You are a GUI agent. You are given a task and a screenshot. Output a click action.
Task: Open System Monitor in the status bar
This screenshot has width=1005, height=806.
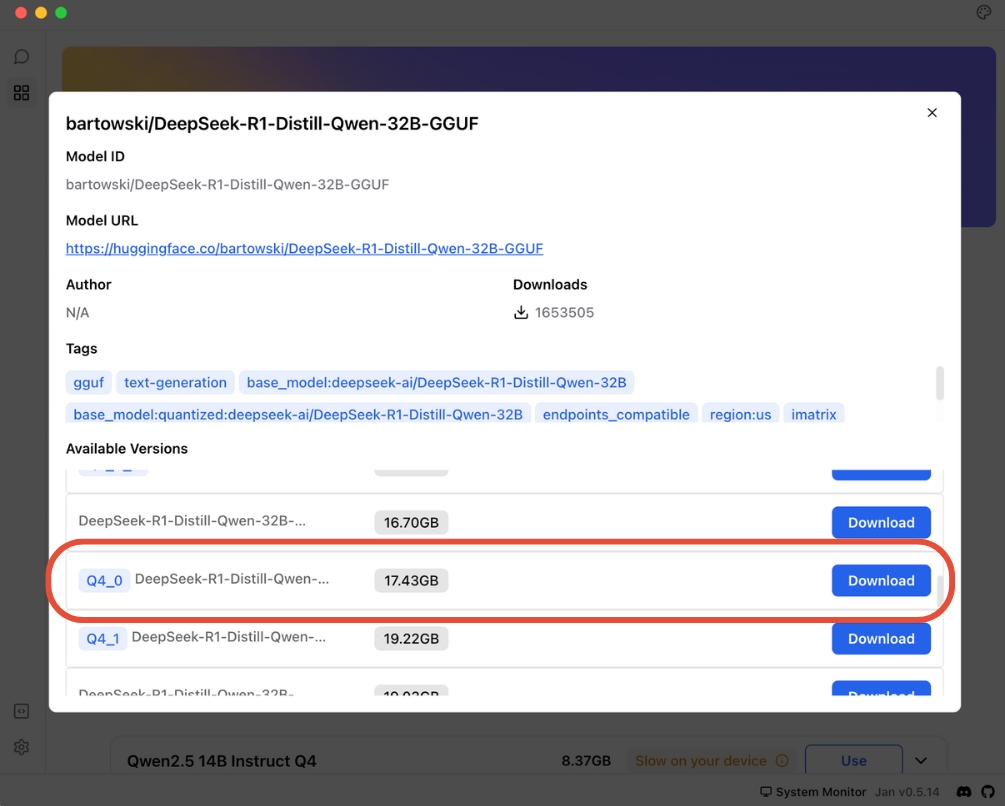[x=813, y=792]
